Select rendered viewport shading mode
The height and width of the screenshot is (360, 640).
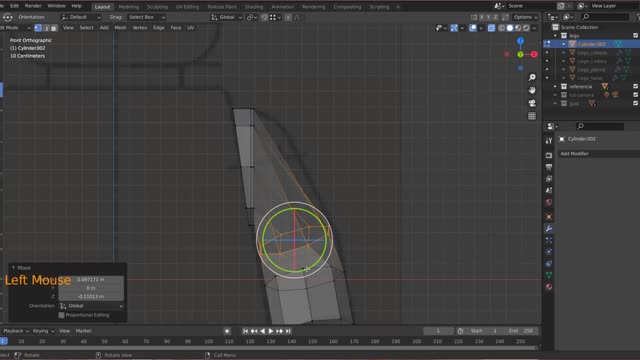click(526, 28)
